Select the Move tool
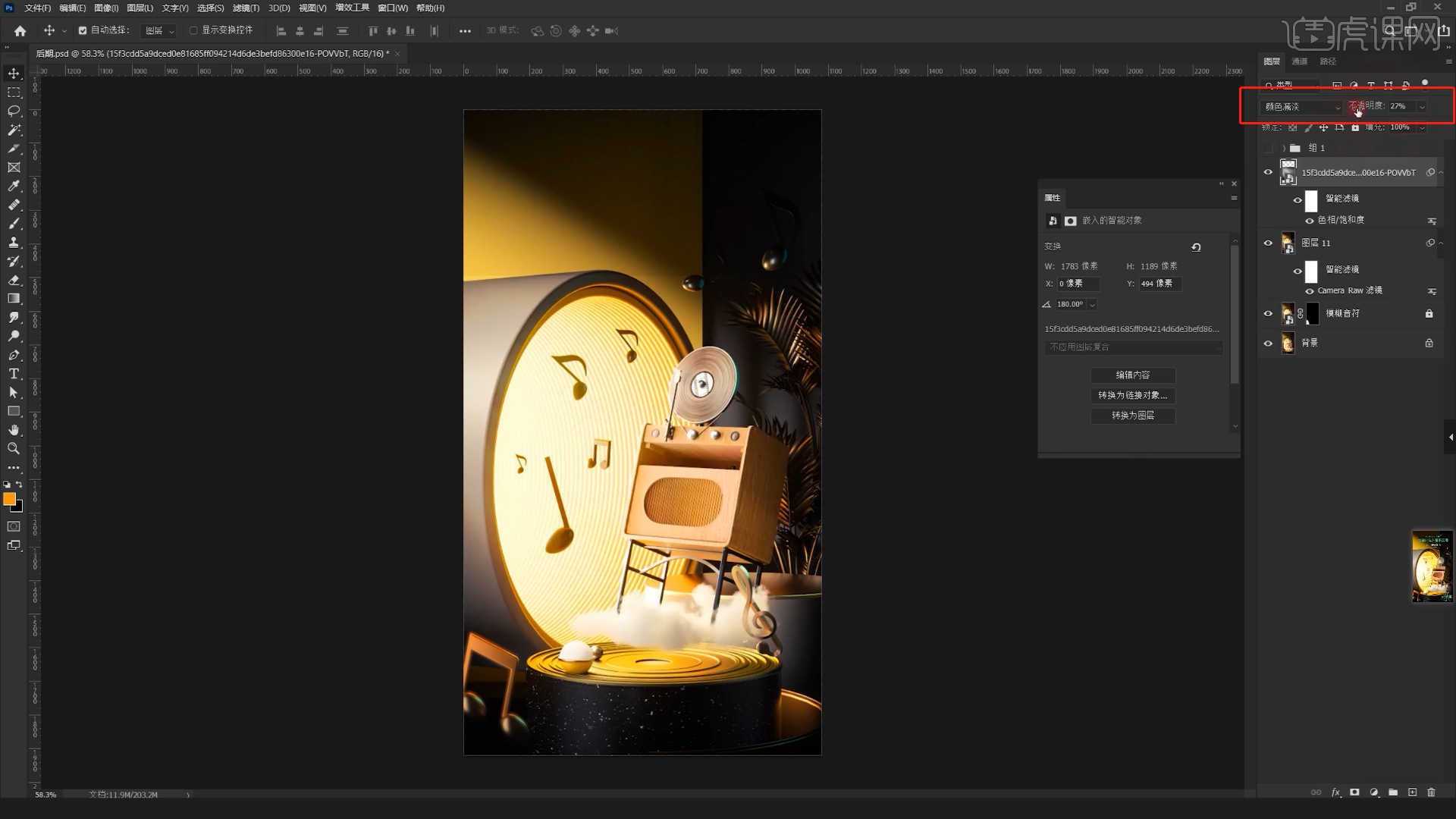The image size is (1456, 819). (x=14, y=74)
